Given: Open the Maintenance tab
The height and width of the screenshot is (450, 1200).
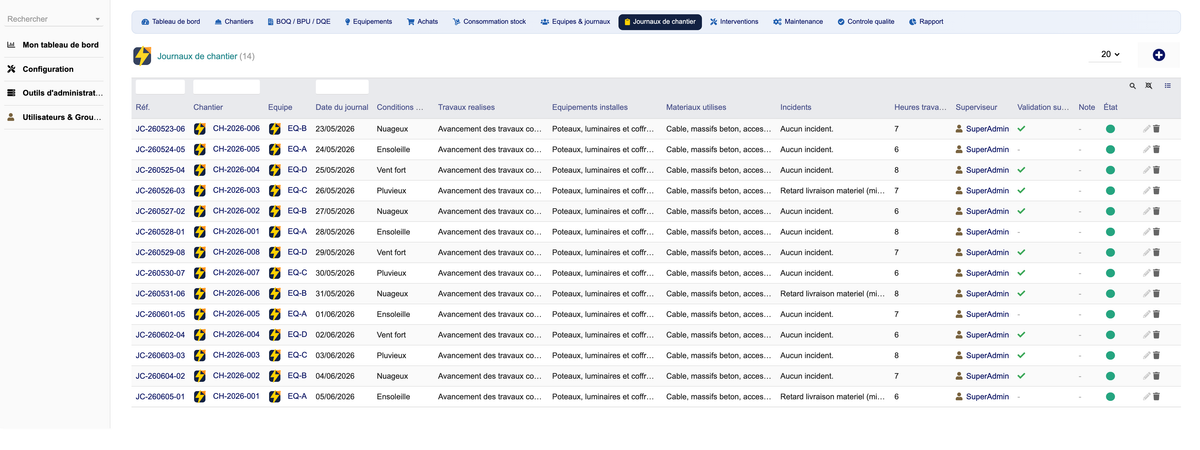Looking at the screenshot, I should tap(798, 22).
